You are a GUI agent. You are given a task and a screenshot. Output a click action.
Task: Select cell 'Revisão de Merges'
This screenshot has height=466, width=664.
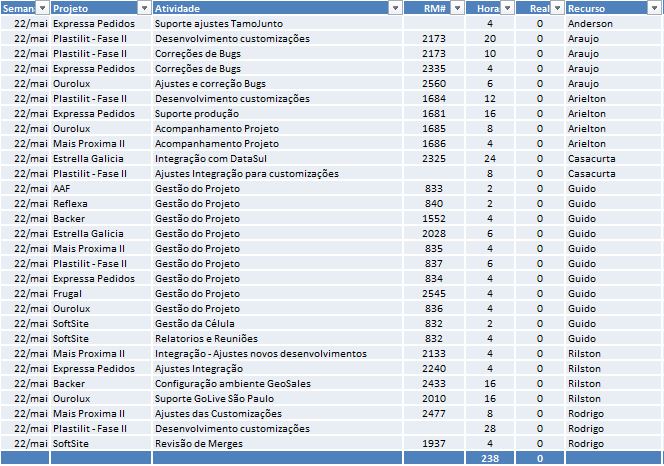[277, 444]
